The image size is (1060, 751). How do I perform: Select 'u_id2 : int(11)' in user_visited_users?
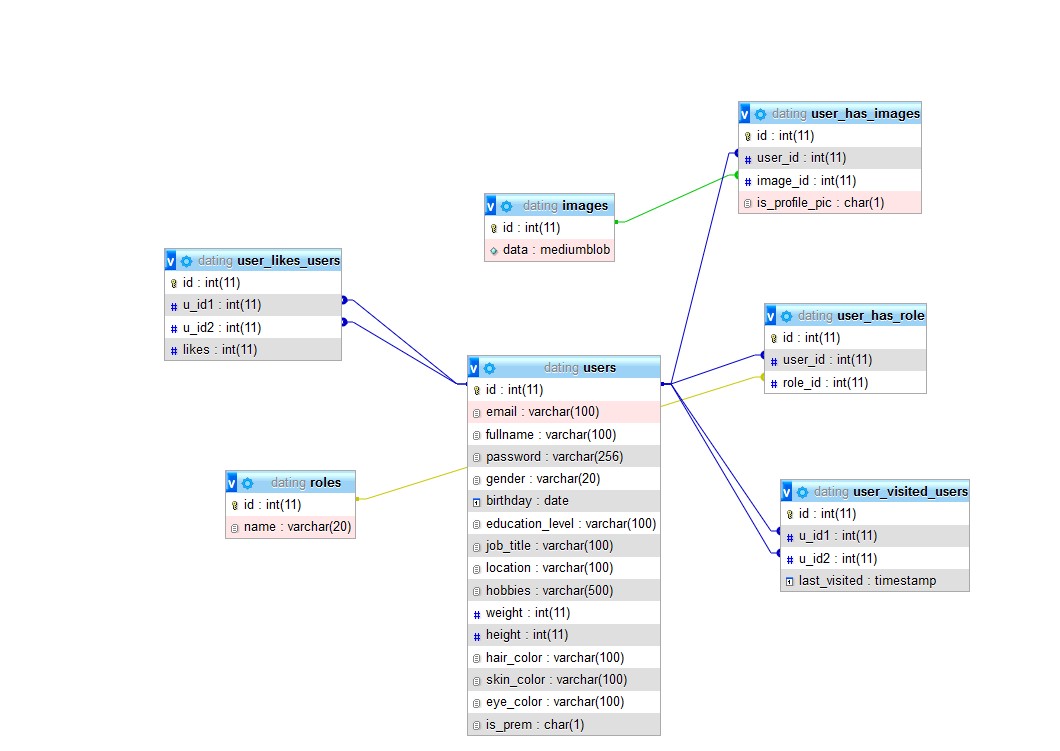pos(875,558)
